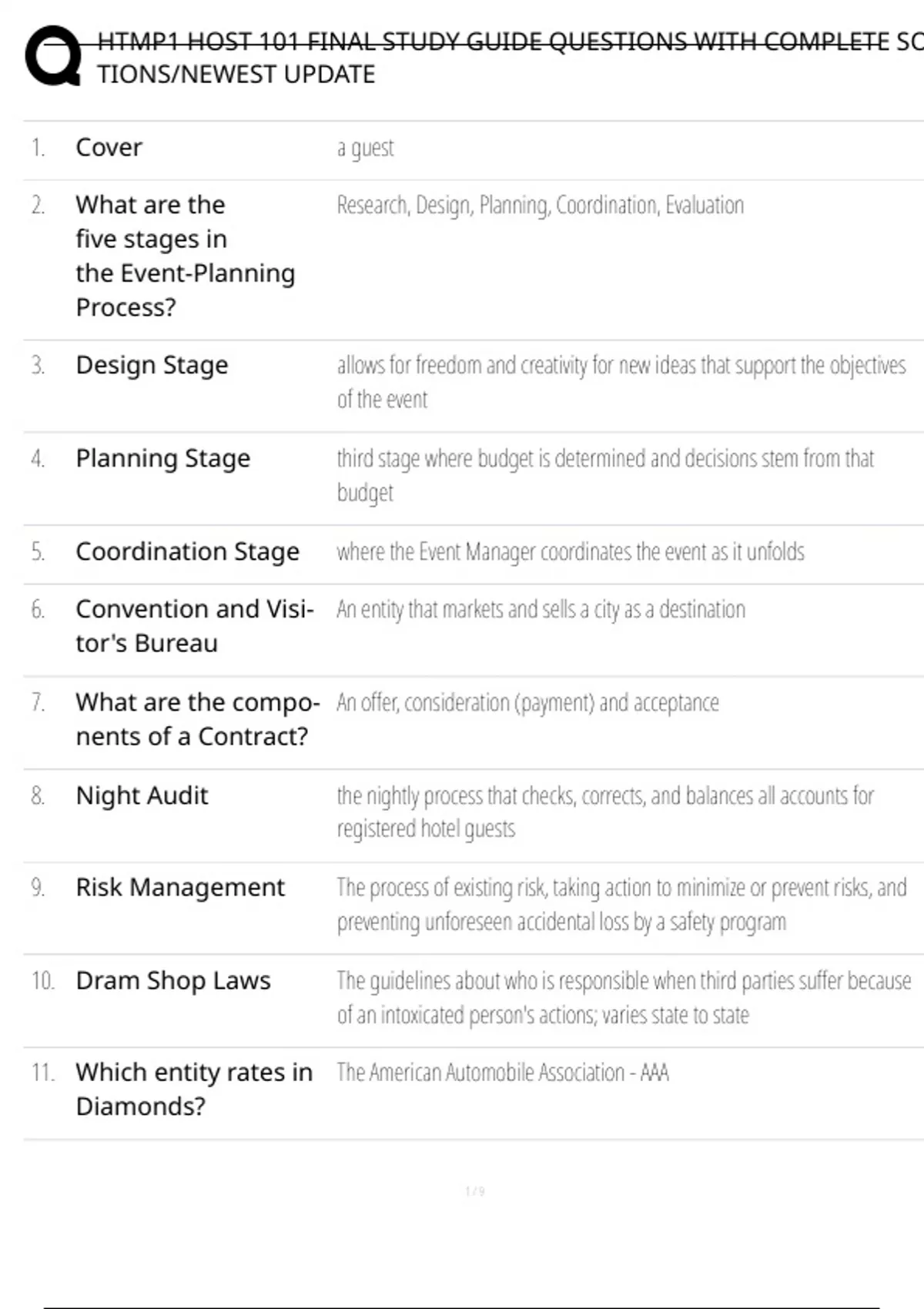Screen dimensions: 924x1309
Task: Click the 'Convention and Visitor's Bureau' term
Action: click(194, 626)
